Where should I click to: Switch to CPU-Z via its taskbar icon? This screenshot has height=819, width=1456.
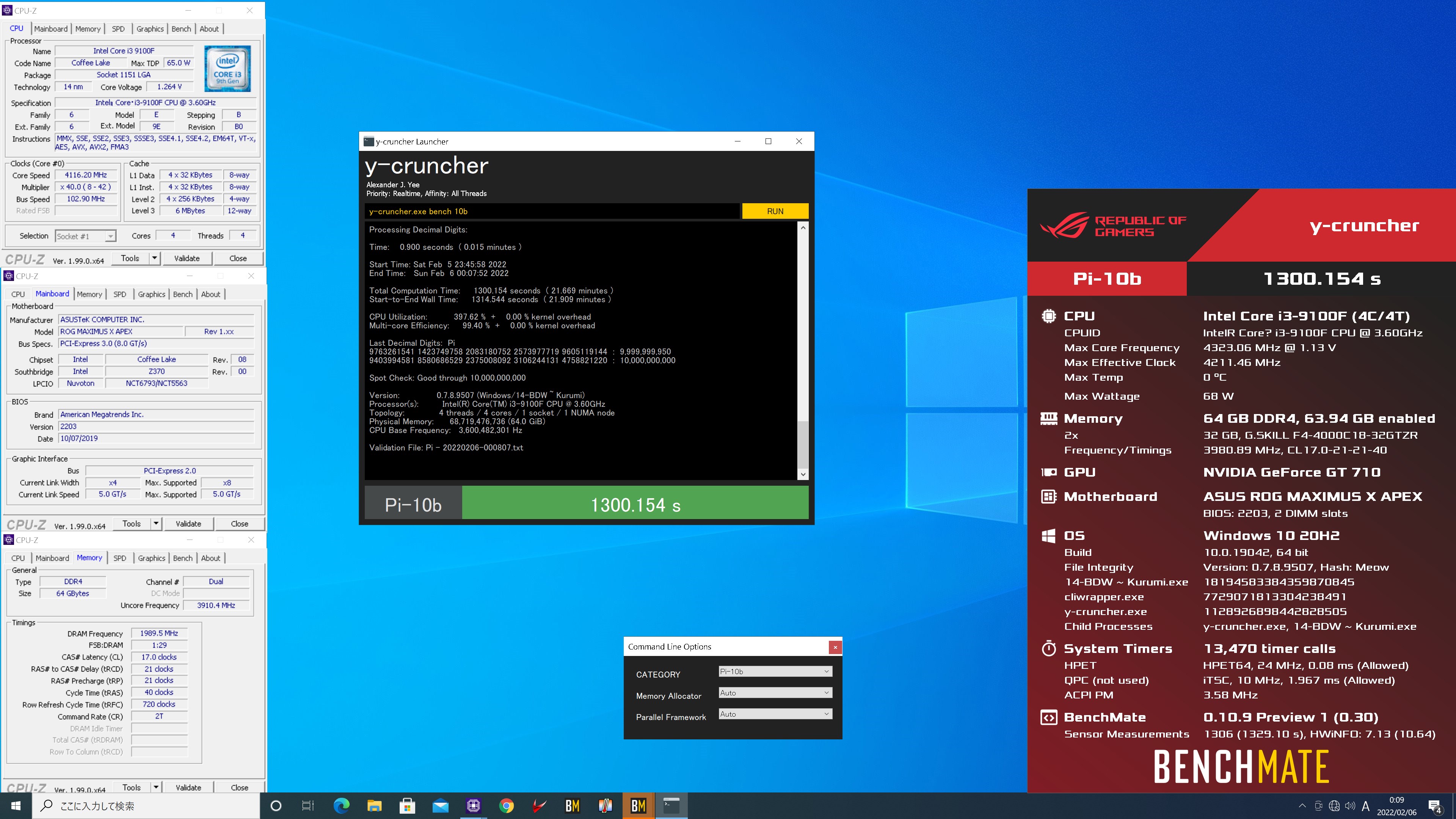coord(473,805)
